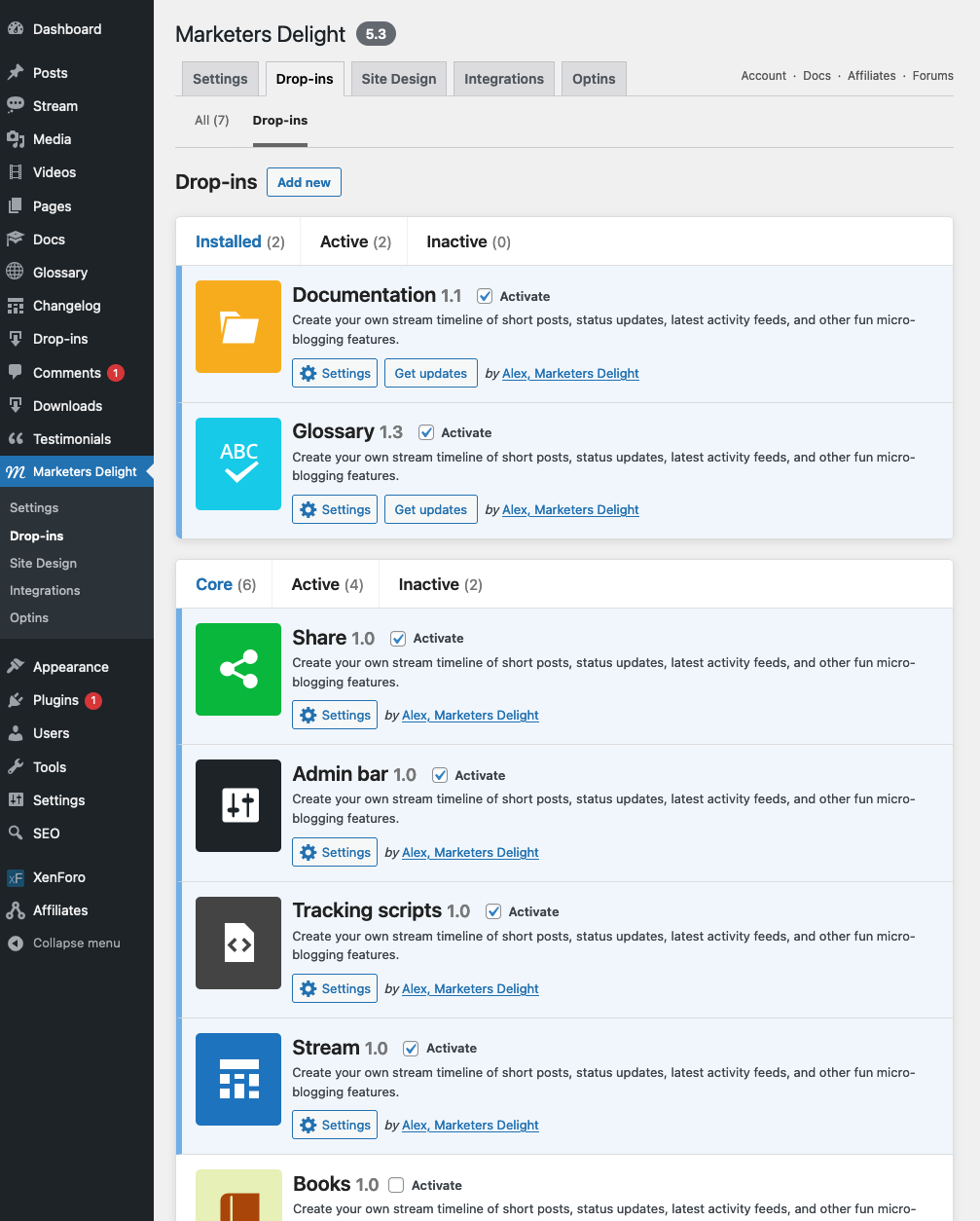Click the Pages icon in sidebar

pyautogui.click(x=16, y=206)
